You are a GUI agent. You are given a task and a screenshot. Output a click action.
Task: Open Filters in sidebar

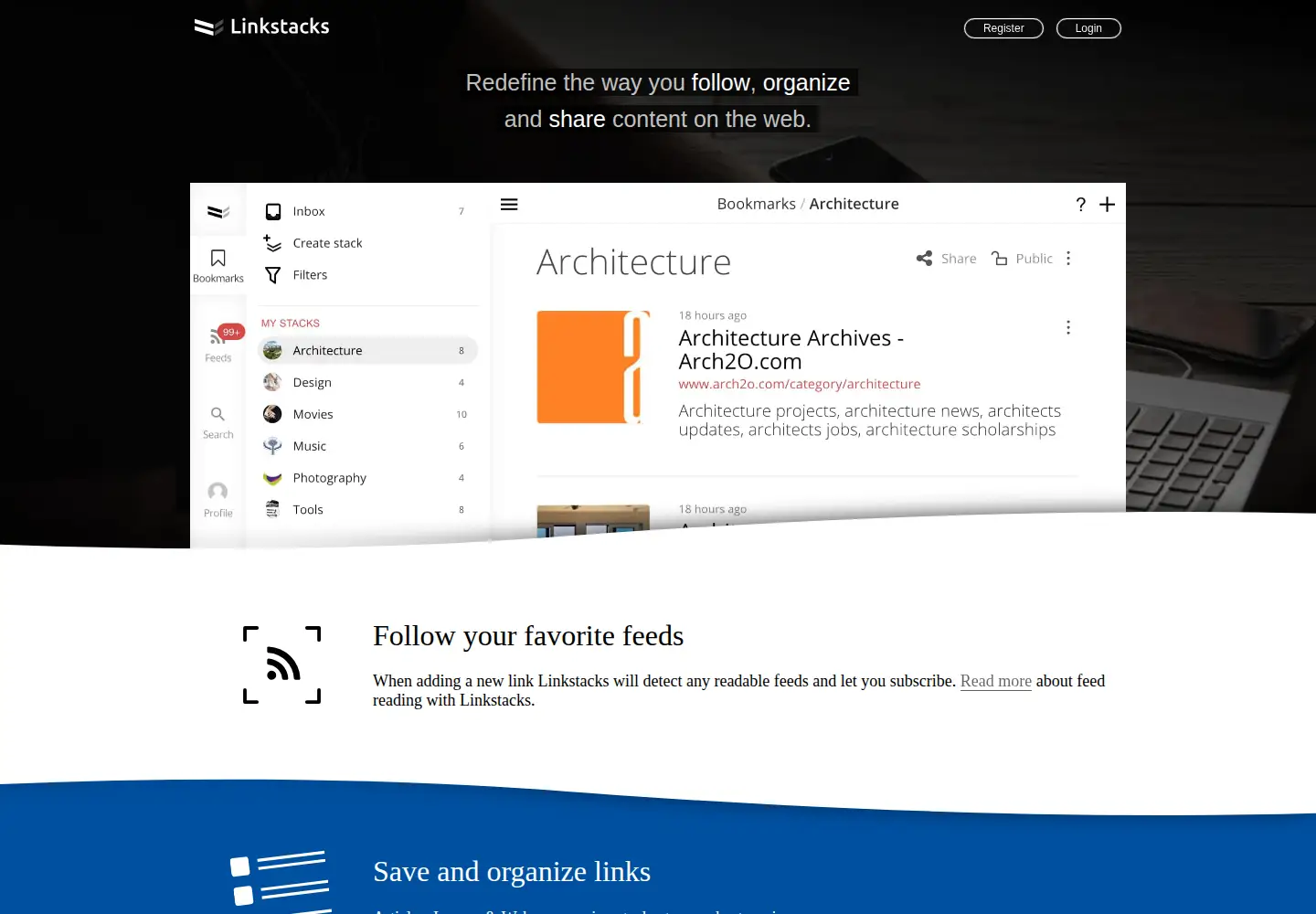(x=368, y=275)
